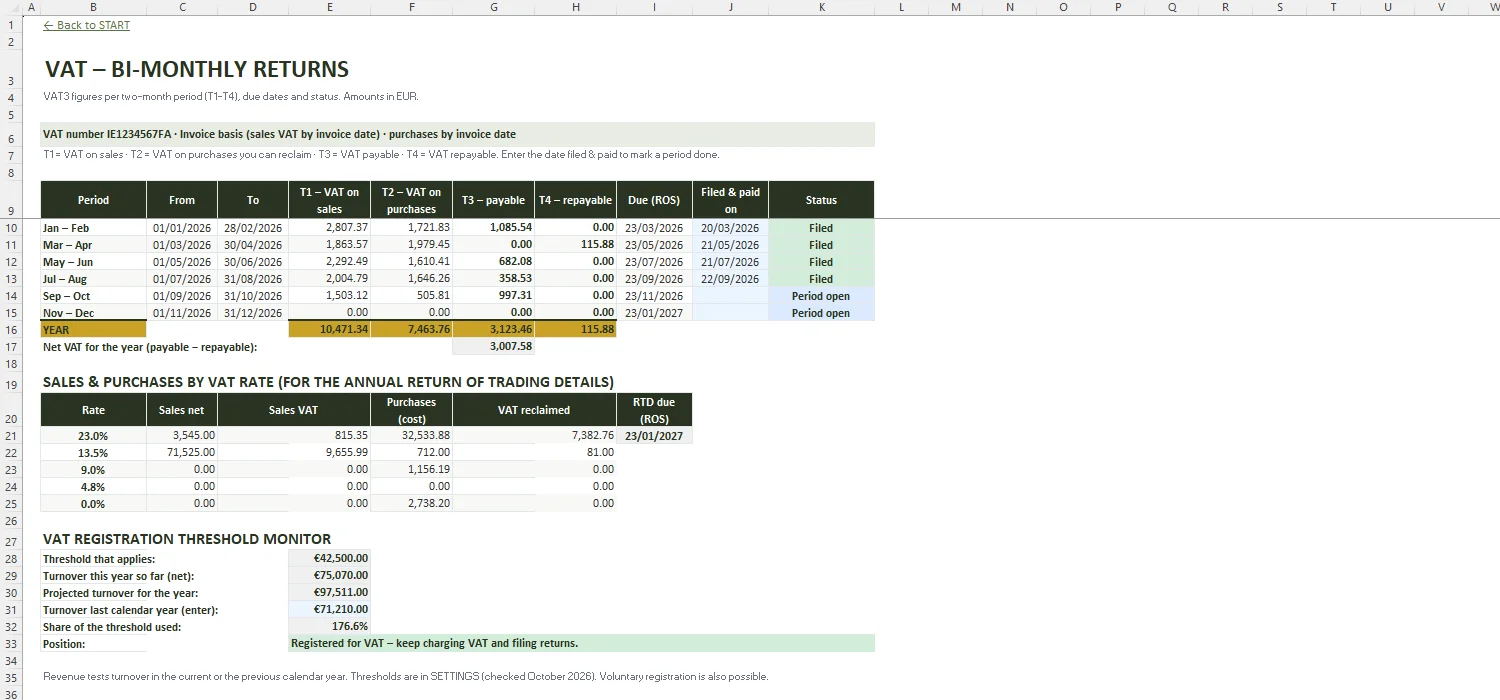Select column Q via its header

1172,7
